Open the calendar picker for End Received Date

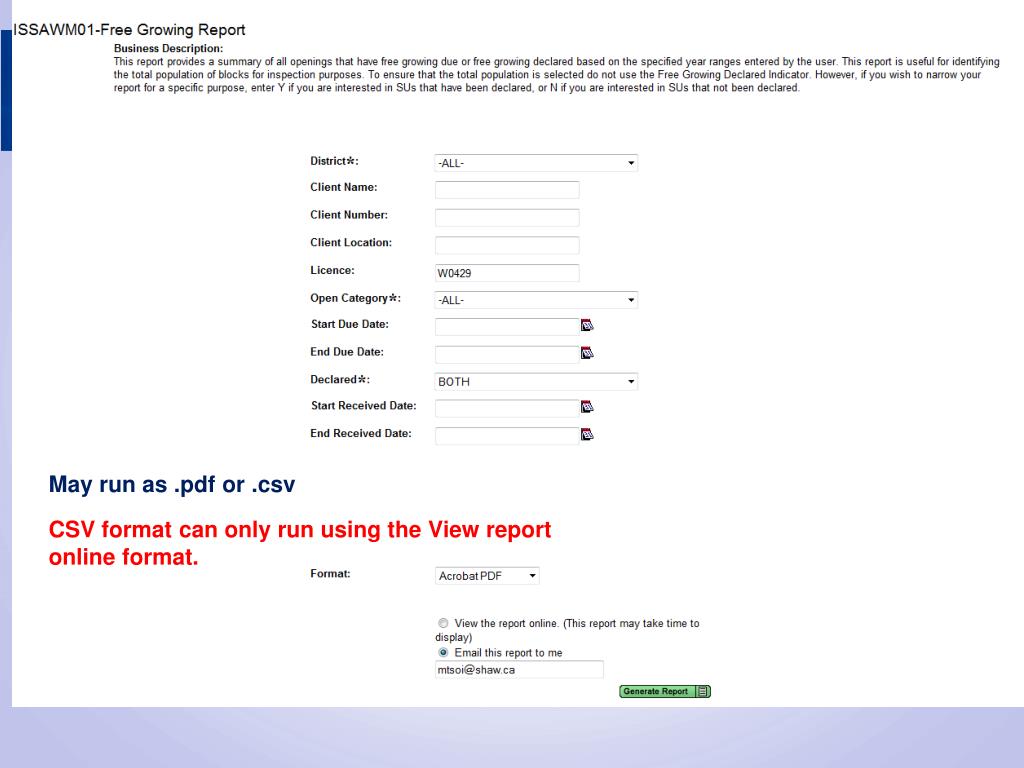click(x=588, y=435)
